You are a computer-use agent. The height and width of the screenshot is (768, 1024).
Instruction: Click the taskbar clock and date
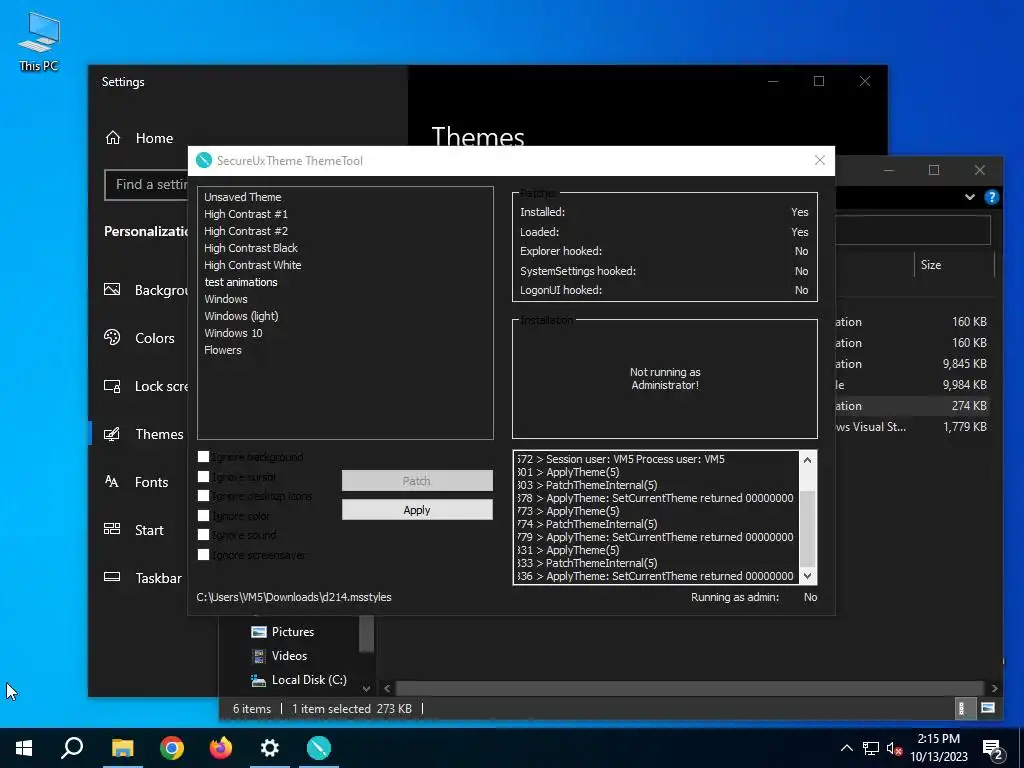[x=939, y=748]
